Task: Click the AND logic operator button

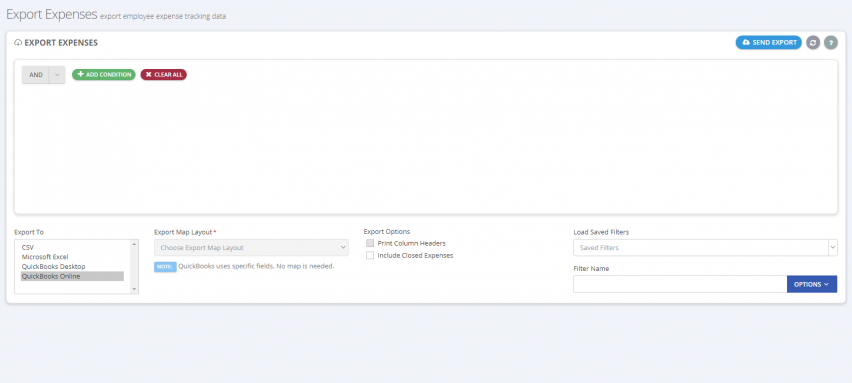Action: [36, 75]
